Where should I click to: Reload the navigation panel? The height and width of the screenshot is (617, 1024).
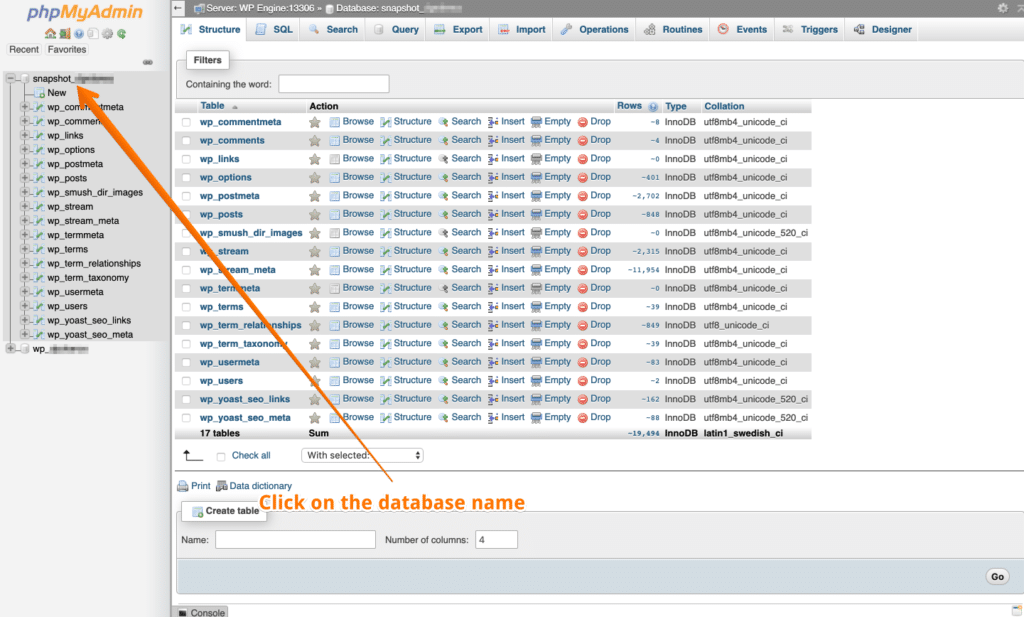point(122,33)
